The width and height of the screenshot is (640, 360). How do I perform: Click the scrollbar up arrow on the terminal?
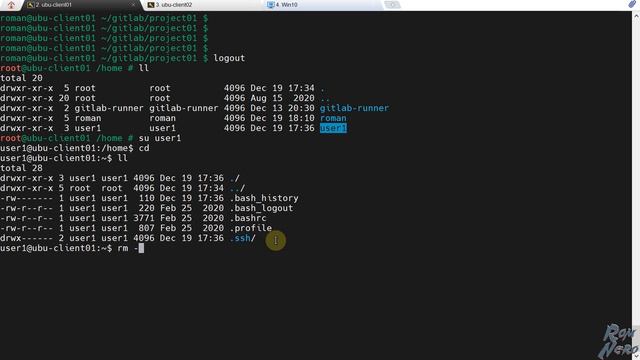coord(636,16)
